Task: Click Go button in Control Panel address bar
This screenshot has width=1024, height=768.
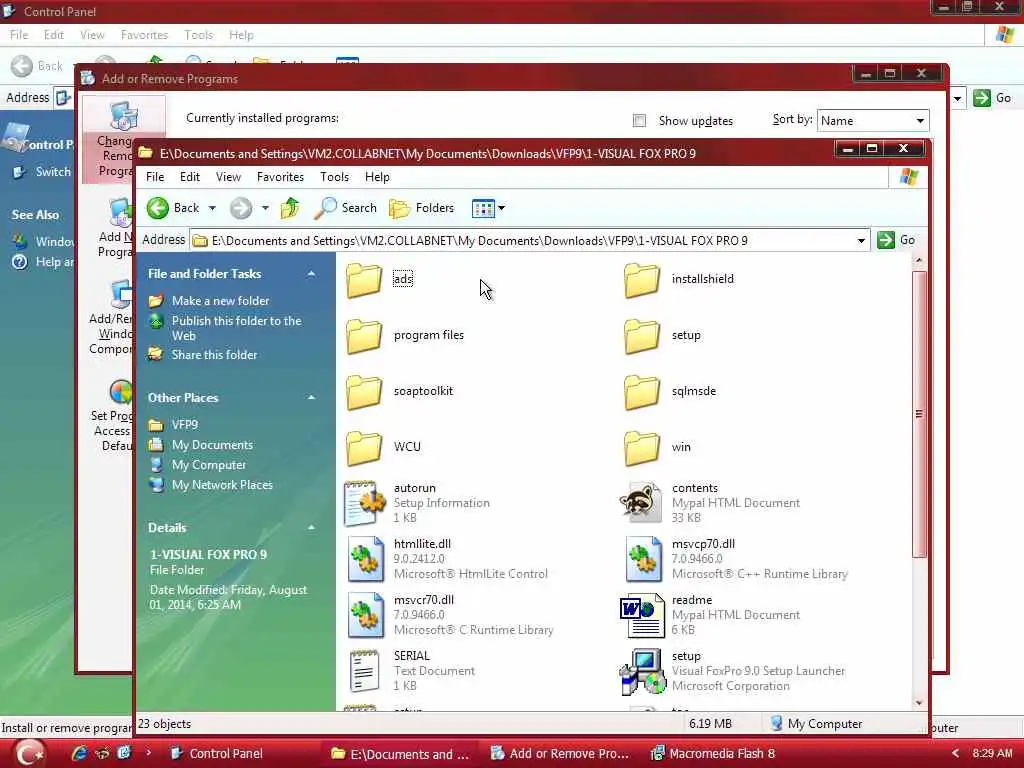Action: coord(992,98)
